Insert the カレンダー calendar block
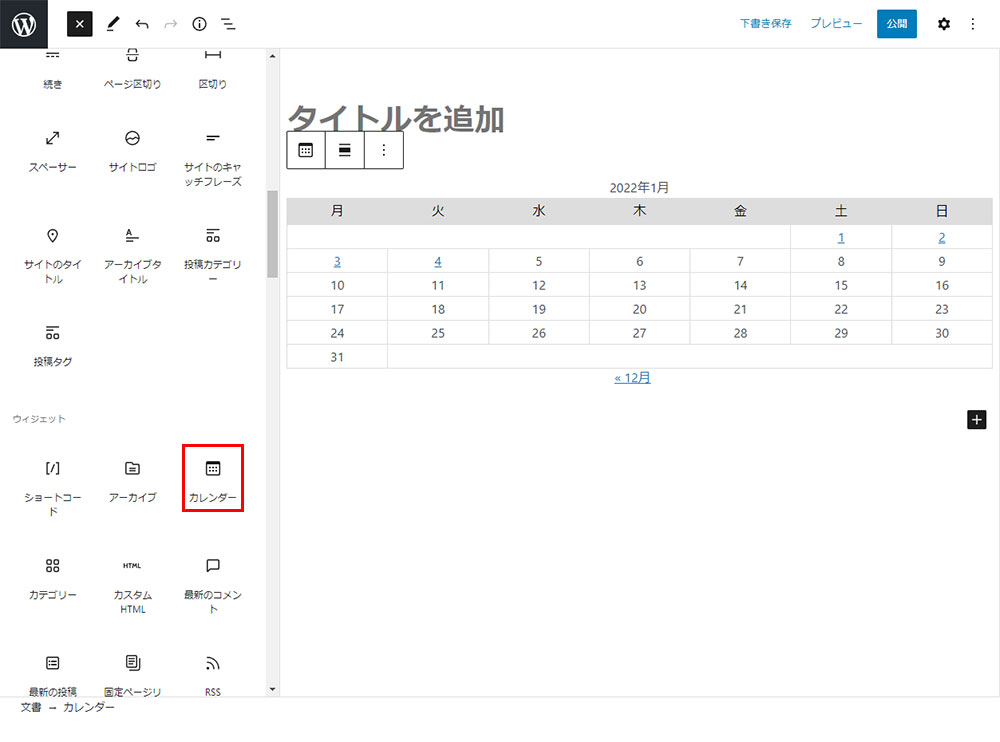This screenshot has width=1000, height=742. pos(213,479)
